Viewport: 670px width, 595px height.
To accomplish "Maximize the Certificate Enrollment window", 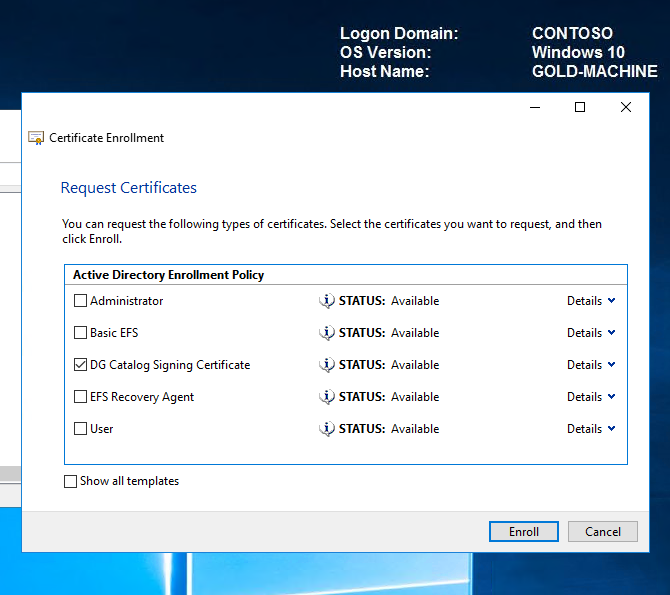I will pos(579,107).
